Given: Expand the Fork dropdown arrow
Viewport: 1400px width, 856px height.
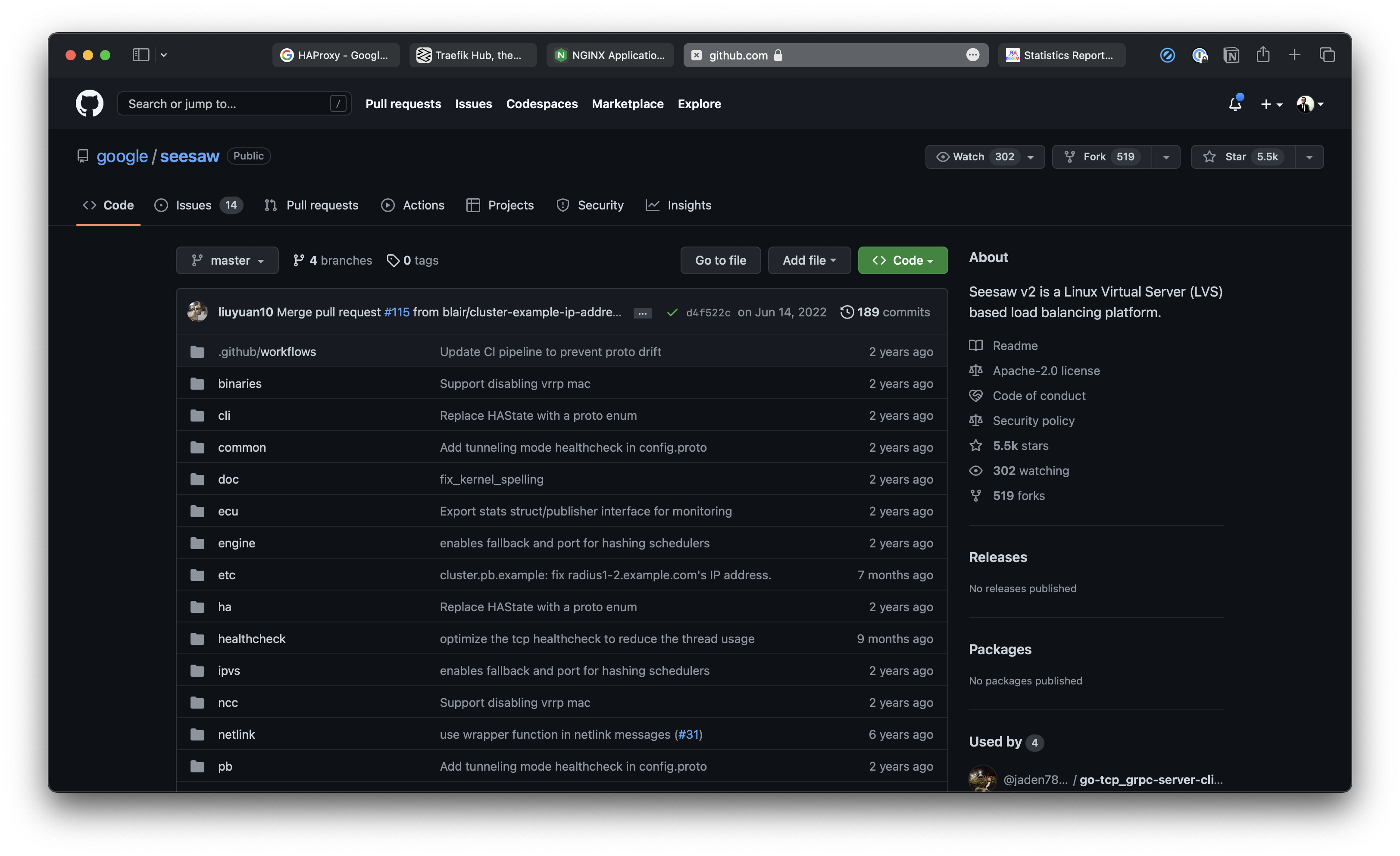Looking at the screenshot, I should pos(1166,157).
